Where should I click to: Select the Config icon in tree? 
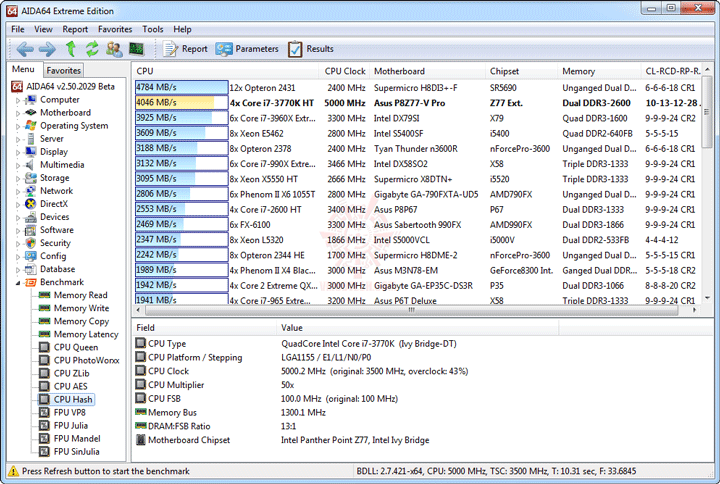click(31, 256)
